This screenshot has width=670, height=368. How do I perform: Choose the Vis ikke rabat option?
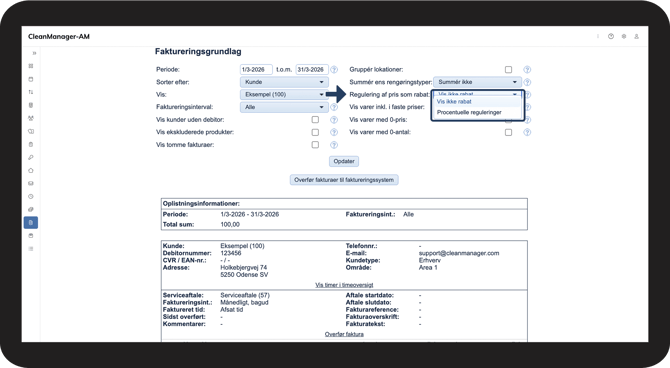(x=477, y=102)
